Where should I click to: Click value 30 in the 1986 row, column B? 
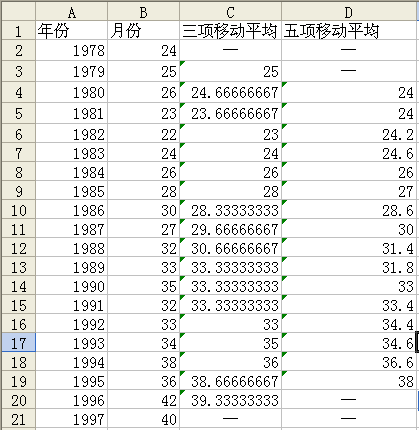[x=144, y=210]
